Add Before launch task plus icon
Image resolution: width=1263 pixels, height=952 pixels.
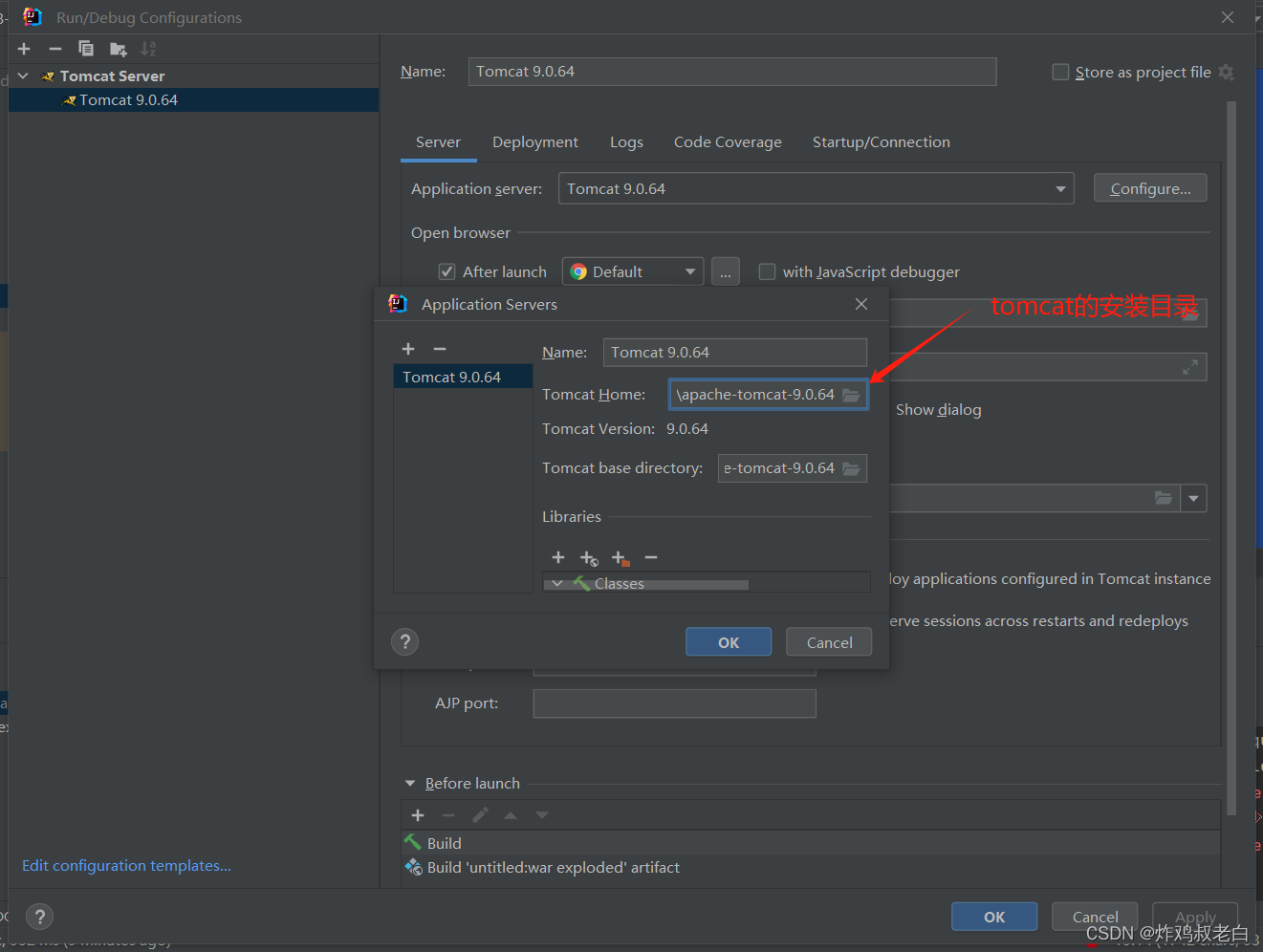tap(418, 815)
